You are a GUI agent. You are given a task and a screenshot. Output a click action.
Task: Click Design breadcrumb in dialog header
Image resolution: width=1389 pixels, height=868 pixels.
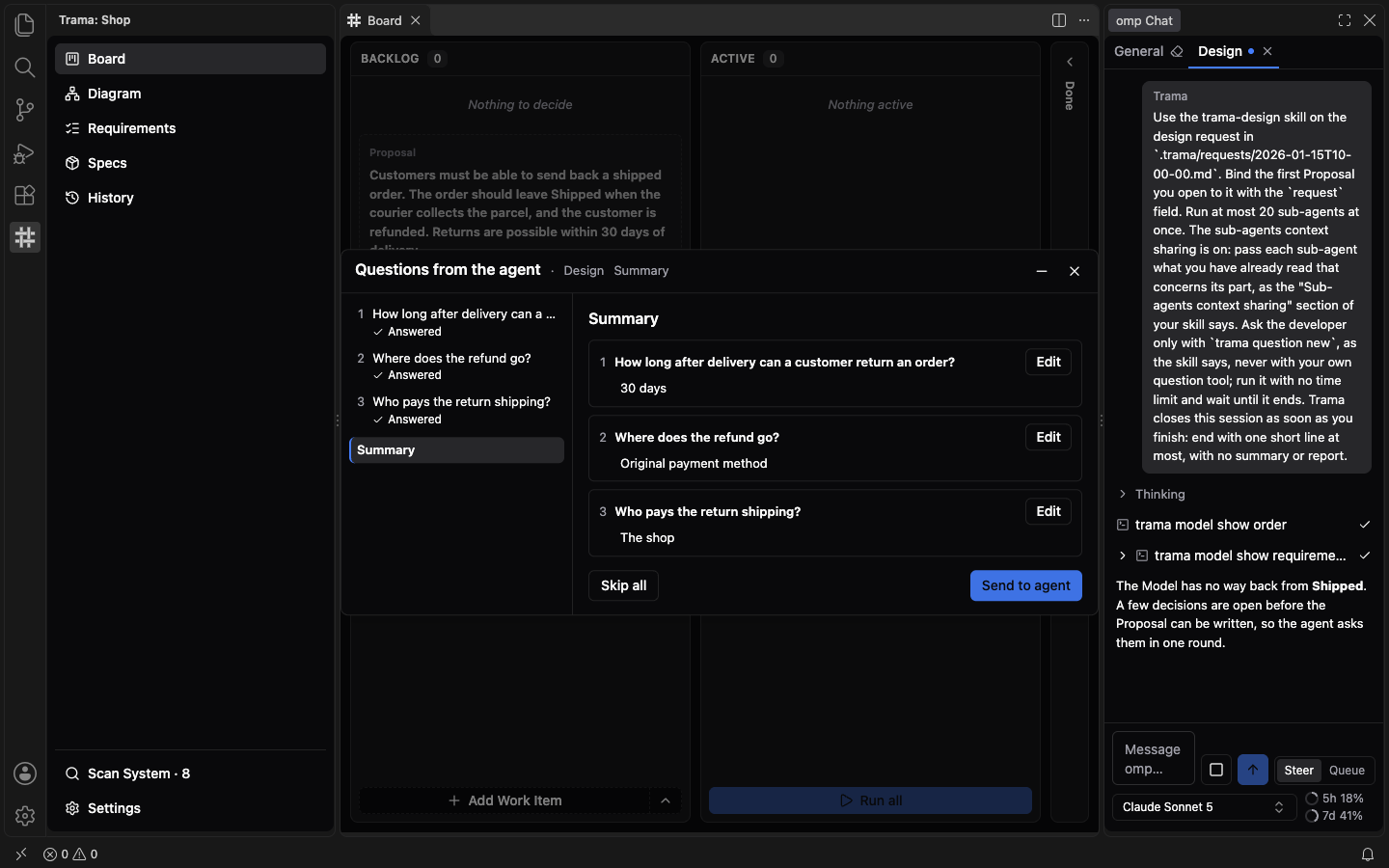(x=584, y=271)
